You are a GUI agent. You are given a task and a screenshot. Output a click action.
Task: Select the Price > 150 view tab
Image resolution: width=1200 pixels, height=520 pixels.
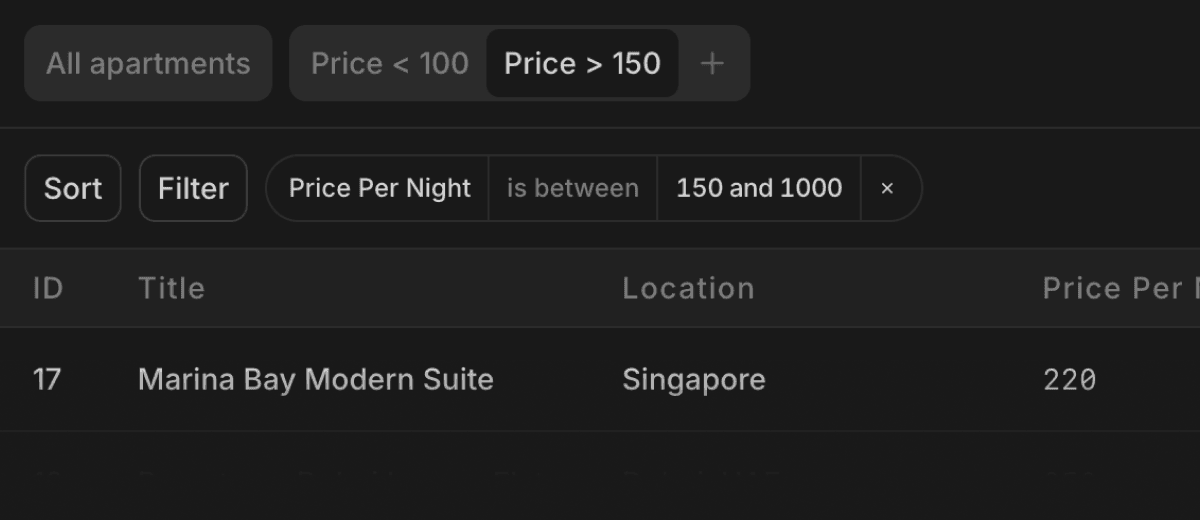tap(582, 64)
